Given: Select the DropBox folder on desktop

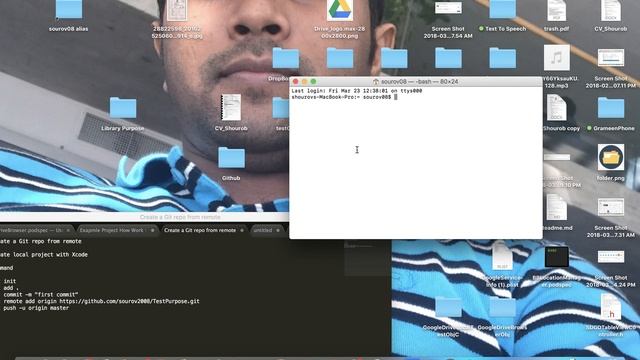Looking at the screenshot, I should click(286, 58).
